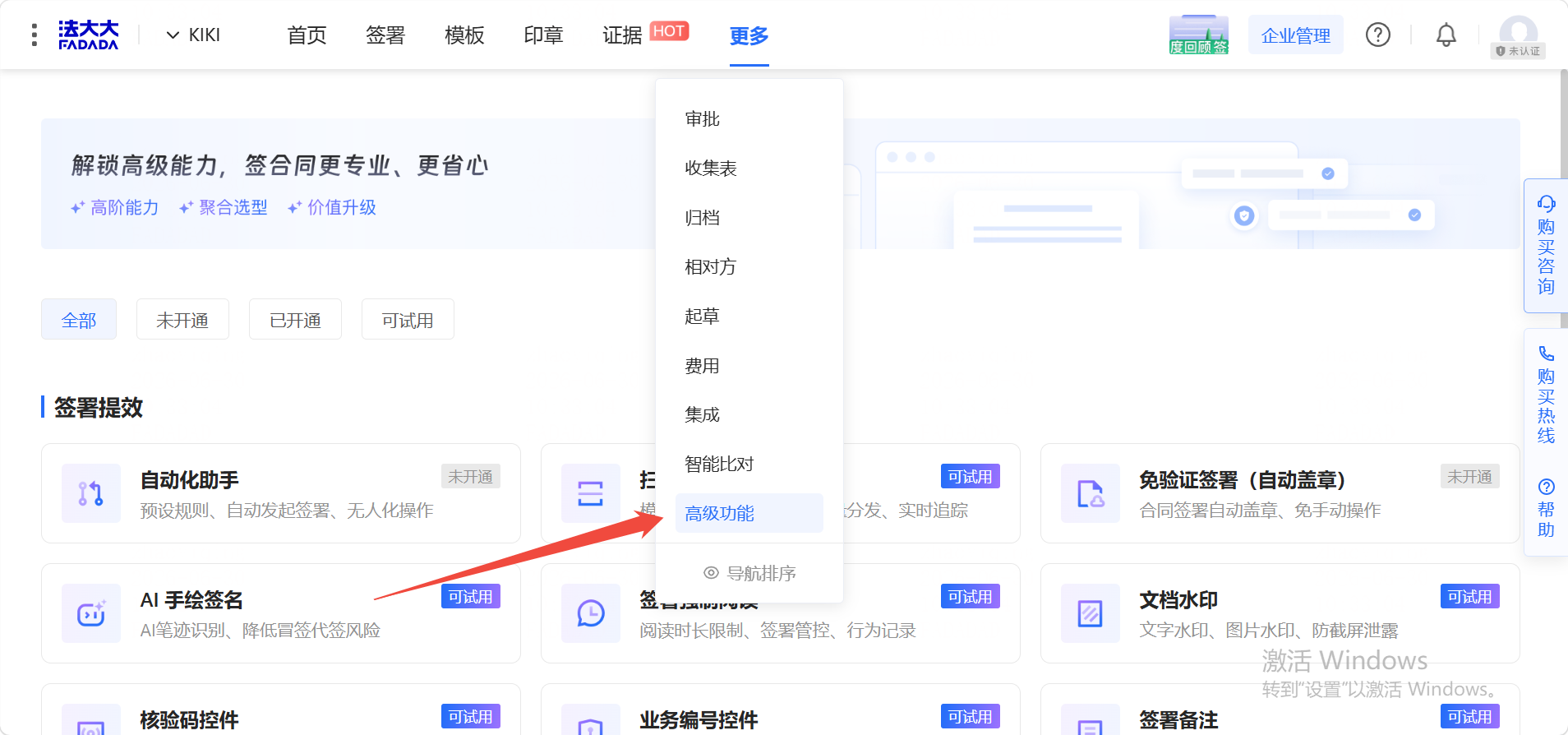Click 导航排序 at menu bottom
This screenshot has width=1568, height=735.
click(749, 573)
